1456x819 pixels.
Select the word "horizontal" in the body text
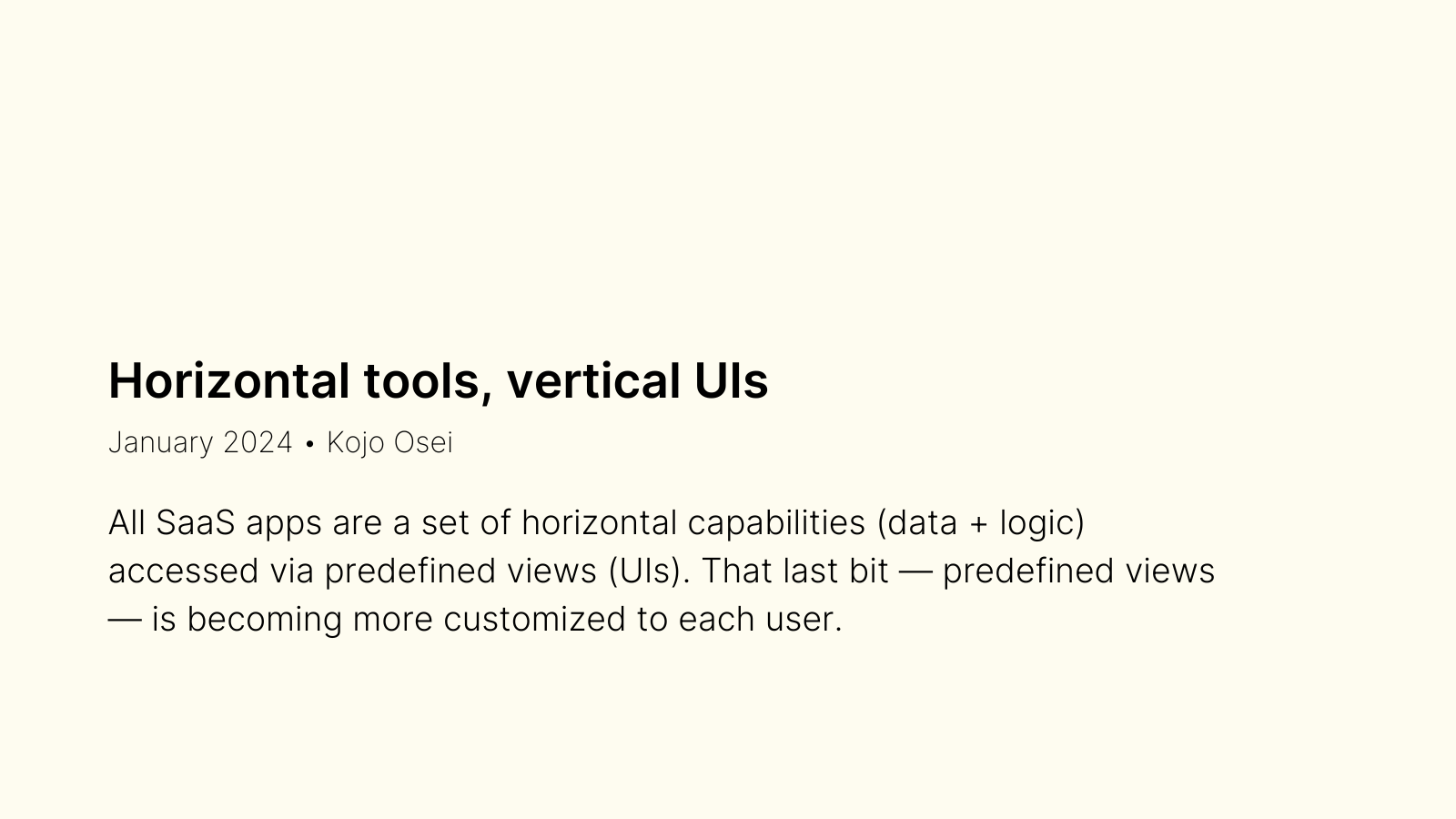600,522
